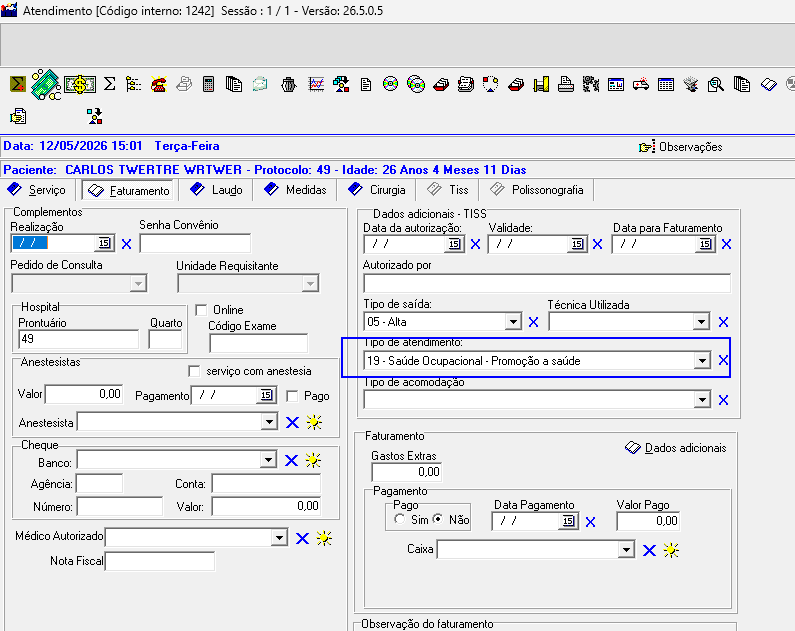Viewport: 795px width, 631px height.
Task: Open the Polissonografia tab
Action: tap(537, 190)
